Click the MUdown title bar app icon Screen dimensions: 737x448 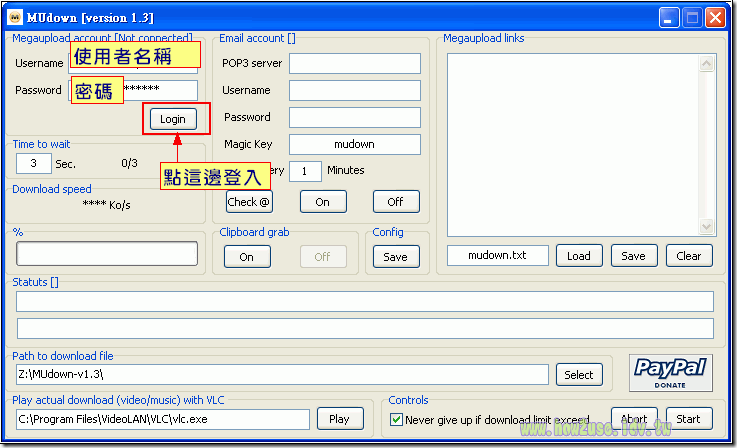pyautogui.click(x=15, y=17)
